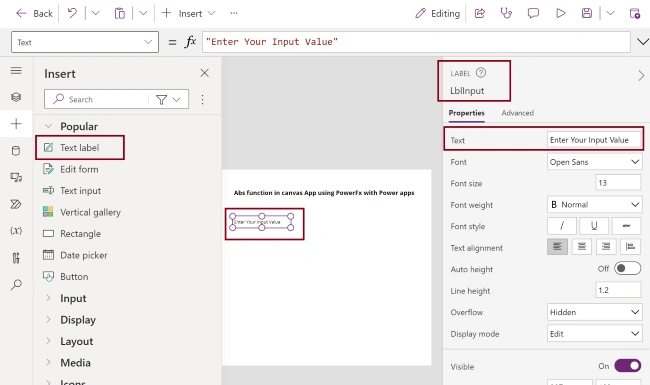Open the Comments icon
The width and height of the screenshot is (650, 385).
point(533,13)
